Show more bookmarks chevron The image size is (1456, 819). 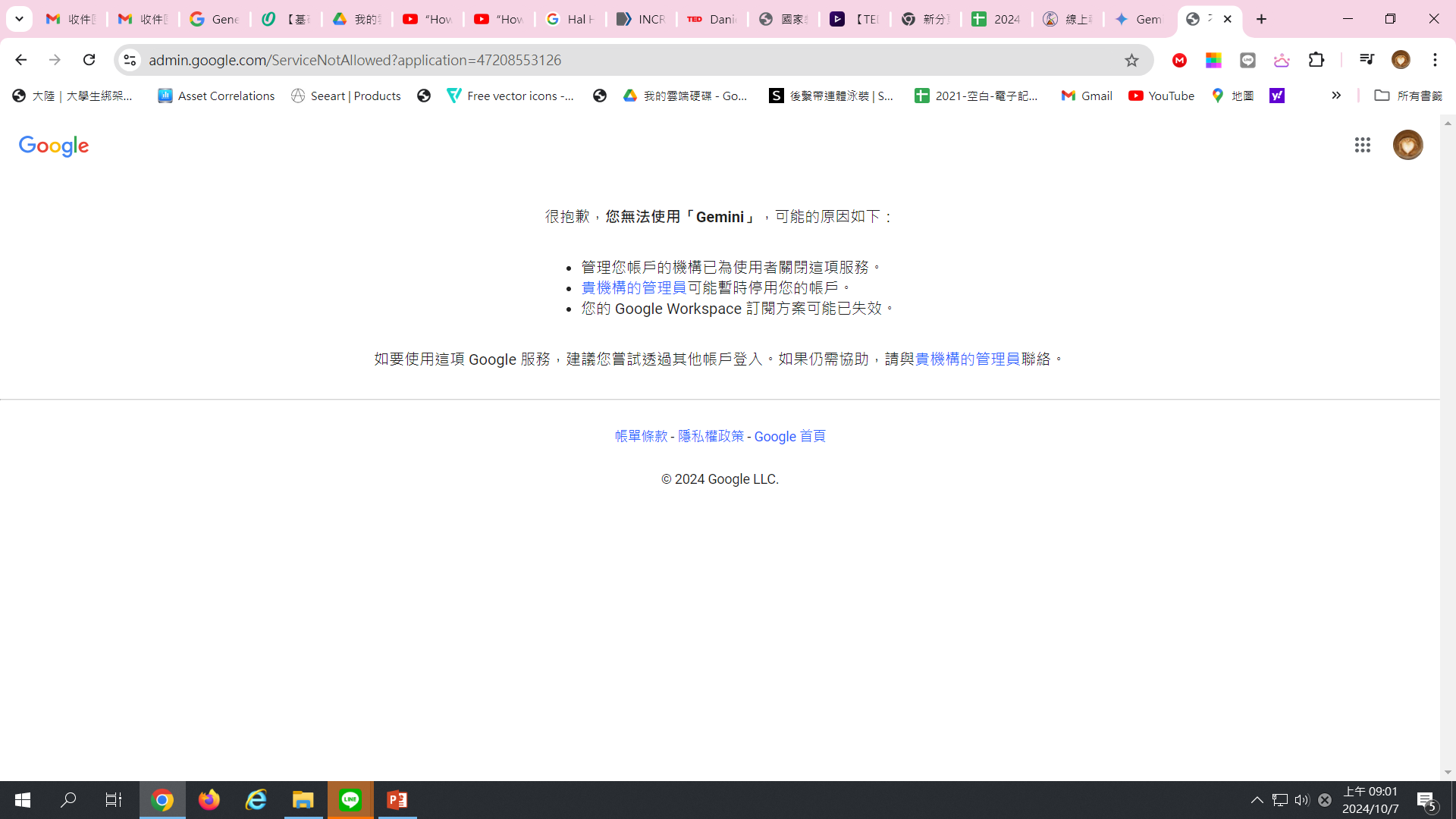1336,96
